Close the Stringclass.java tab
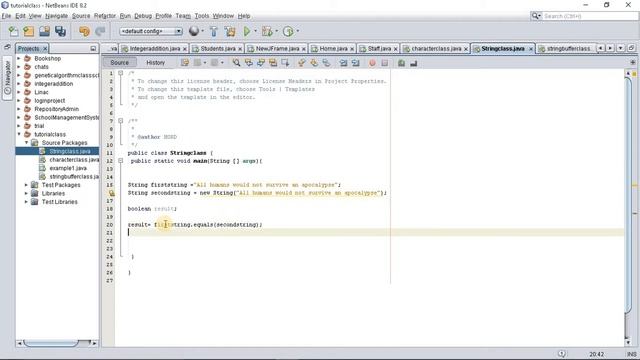 pos(531,49)
